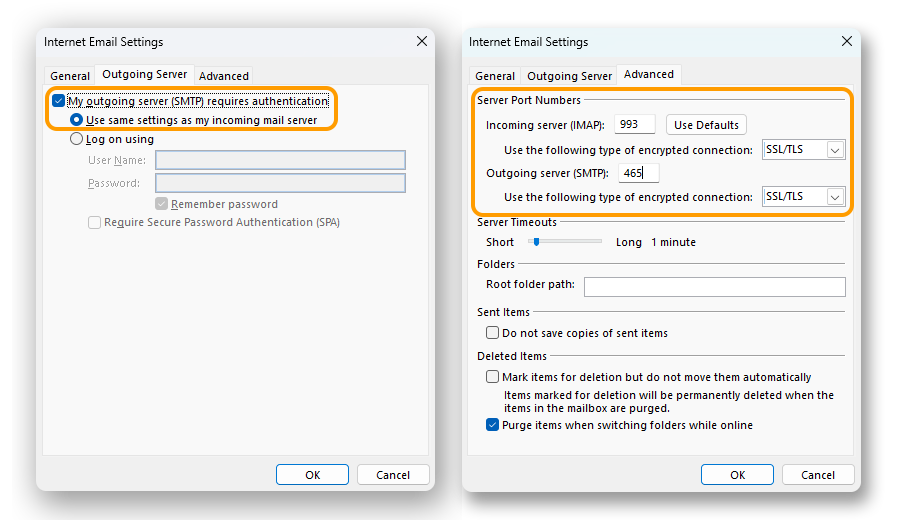Image resolution: width=900 pixels, height=520 pixels.
Task: Uncheck outgoing server requires authentication checkbox
Action: (x=59, y=101)
